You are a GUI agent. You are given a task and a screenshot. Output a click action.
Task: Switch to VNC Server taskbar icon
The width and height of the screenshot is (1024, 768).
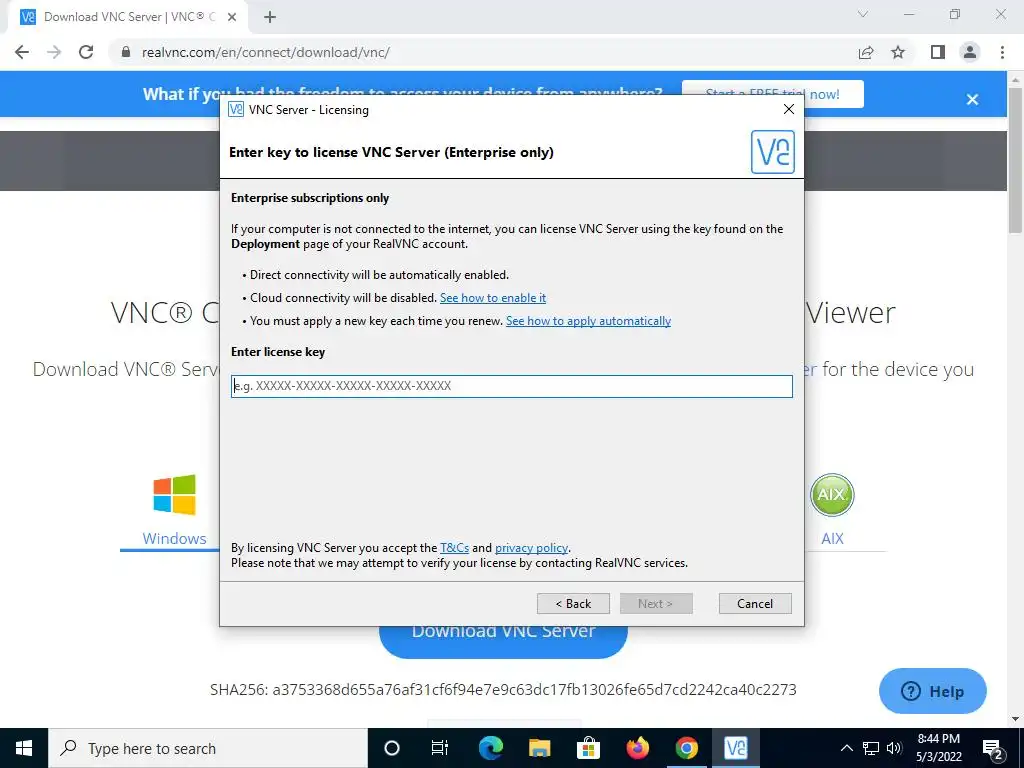click(x=735, y=748)
